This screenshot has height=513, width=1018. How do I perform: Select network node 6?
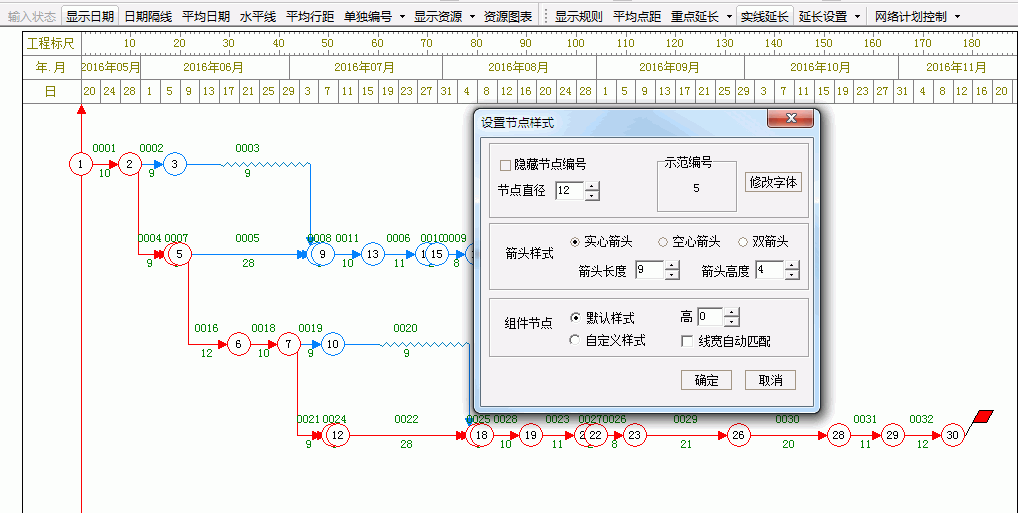pos(238,344)
